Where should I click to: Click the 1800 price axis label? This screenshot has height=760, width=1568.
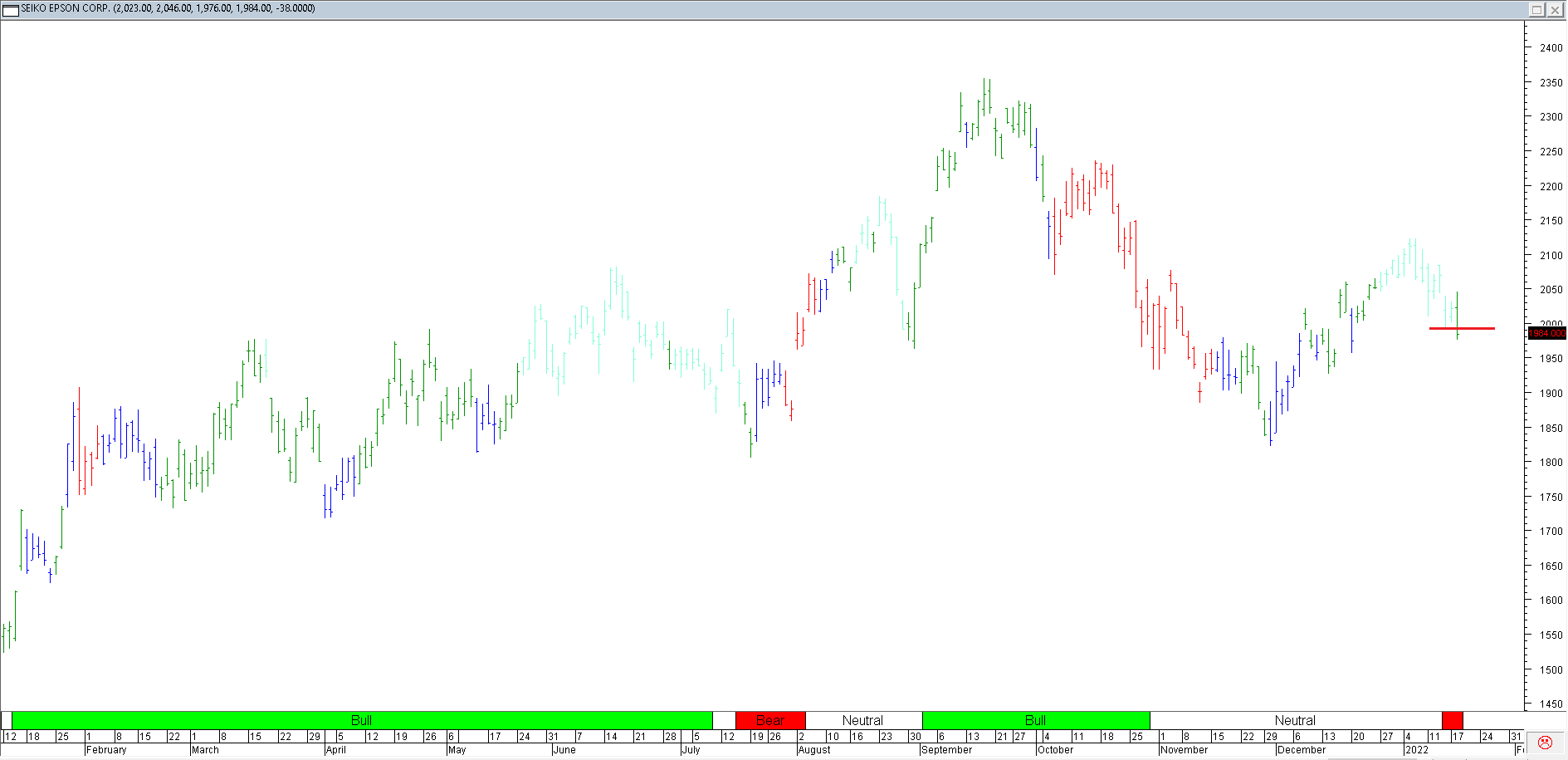[1551, 463]
